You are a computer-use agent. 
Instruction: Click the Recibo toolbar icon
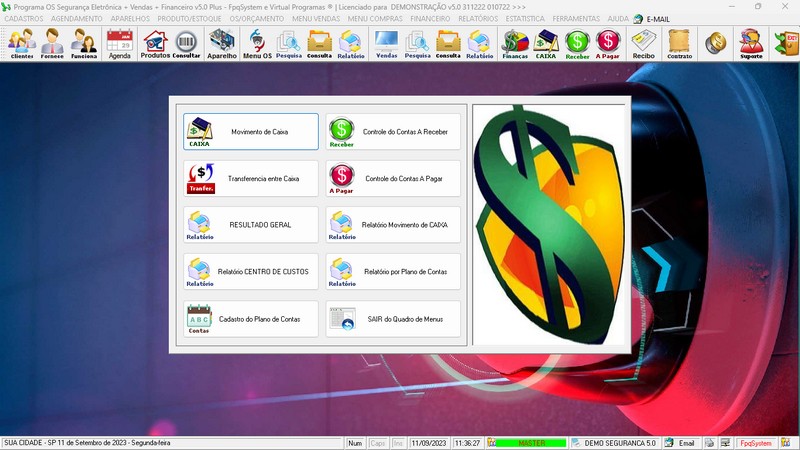pyautogui.click(x=643, y=43)
